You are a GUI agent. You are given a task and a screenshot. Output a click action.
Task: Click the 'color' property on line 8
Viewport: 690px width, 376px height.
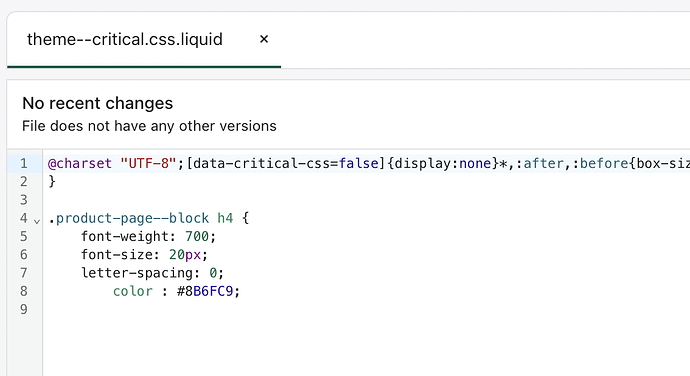[x=132, y=291]
